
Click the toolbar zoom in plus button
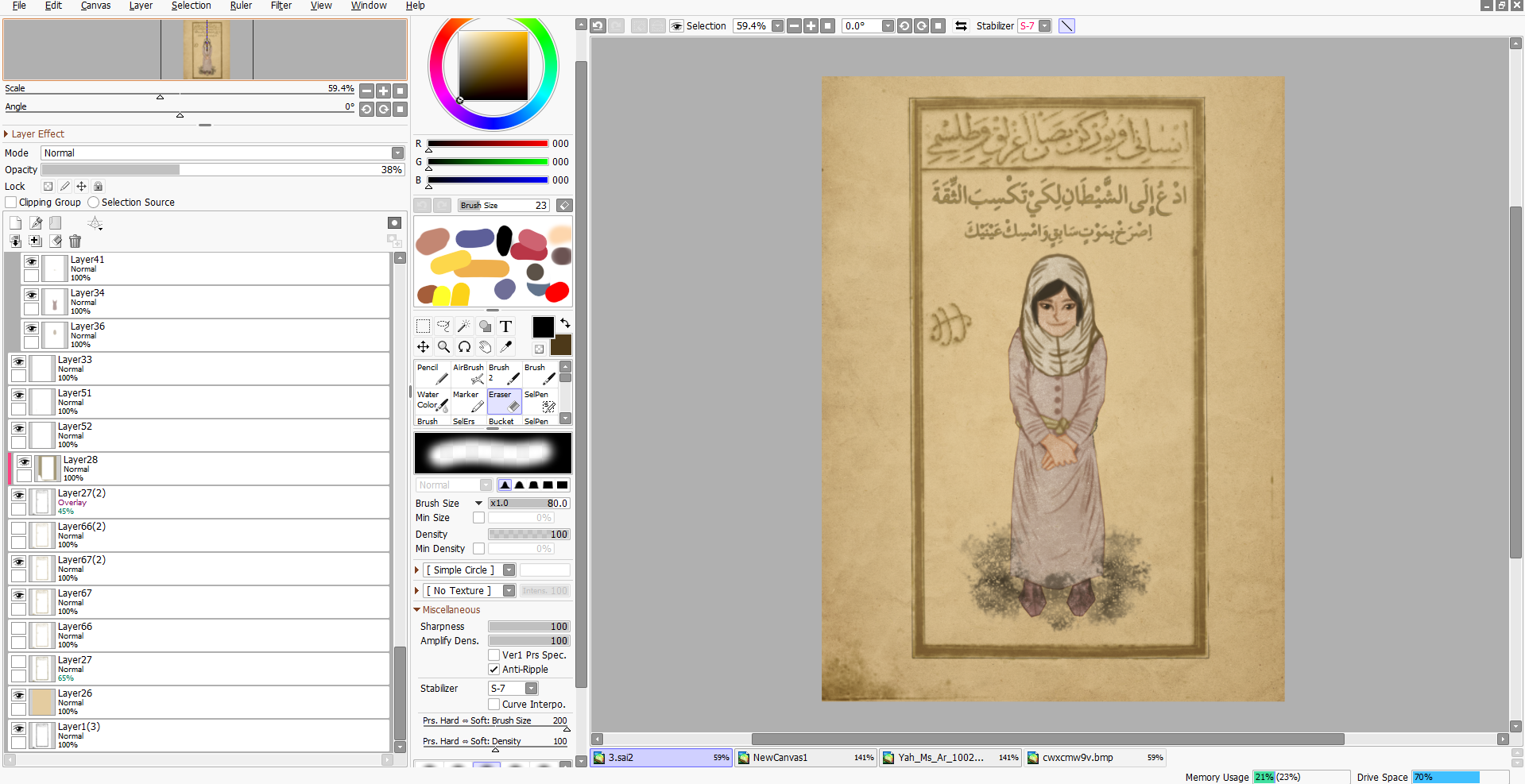811,26
